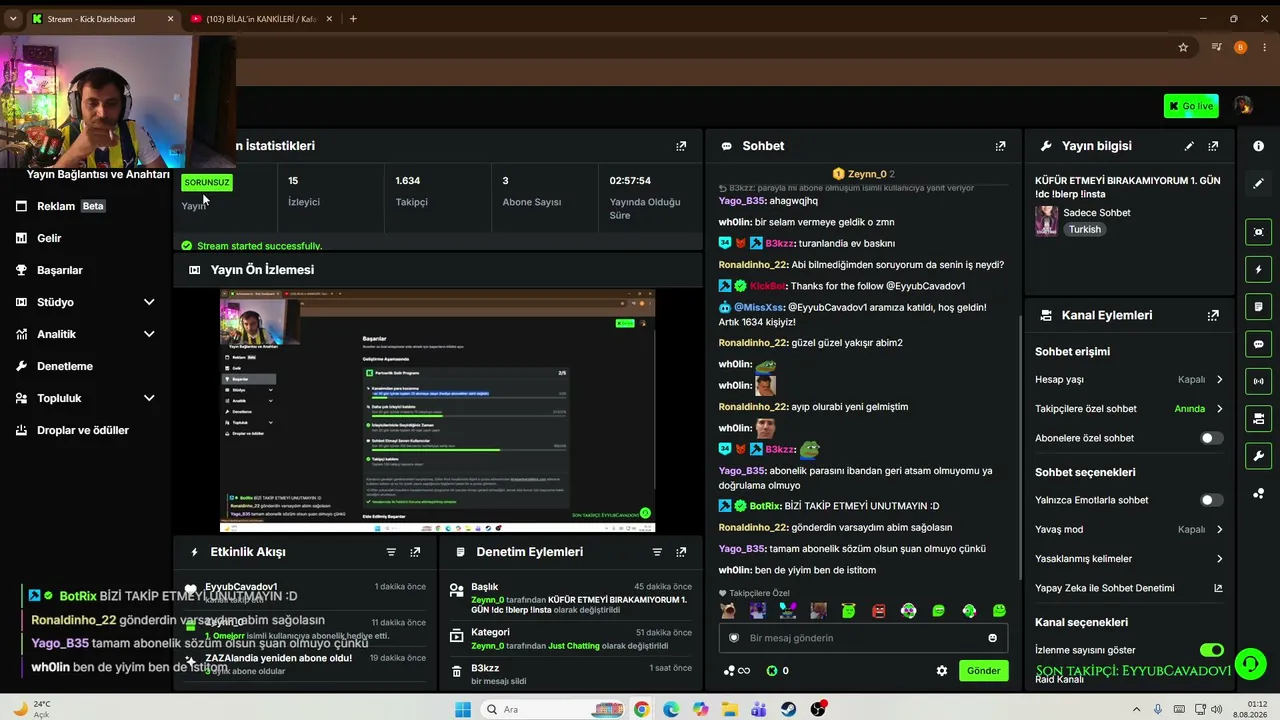
Task: Open the browser tab list dropdown
Action: coord(13,19)
